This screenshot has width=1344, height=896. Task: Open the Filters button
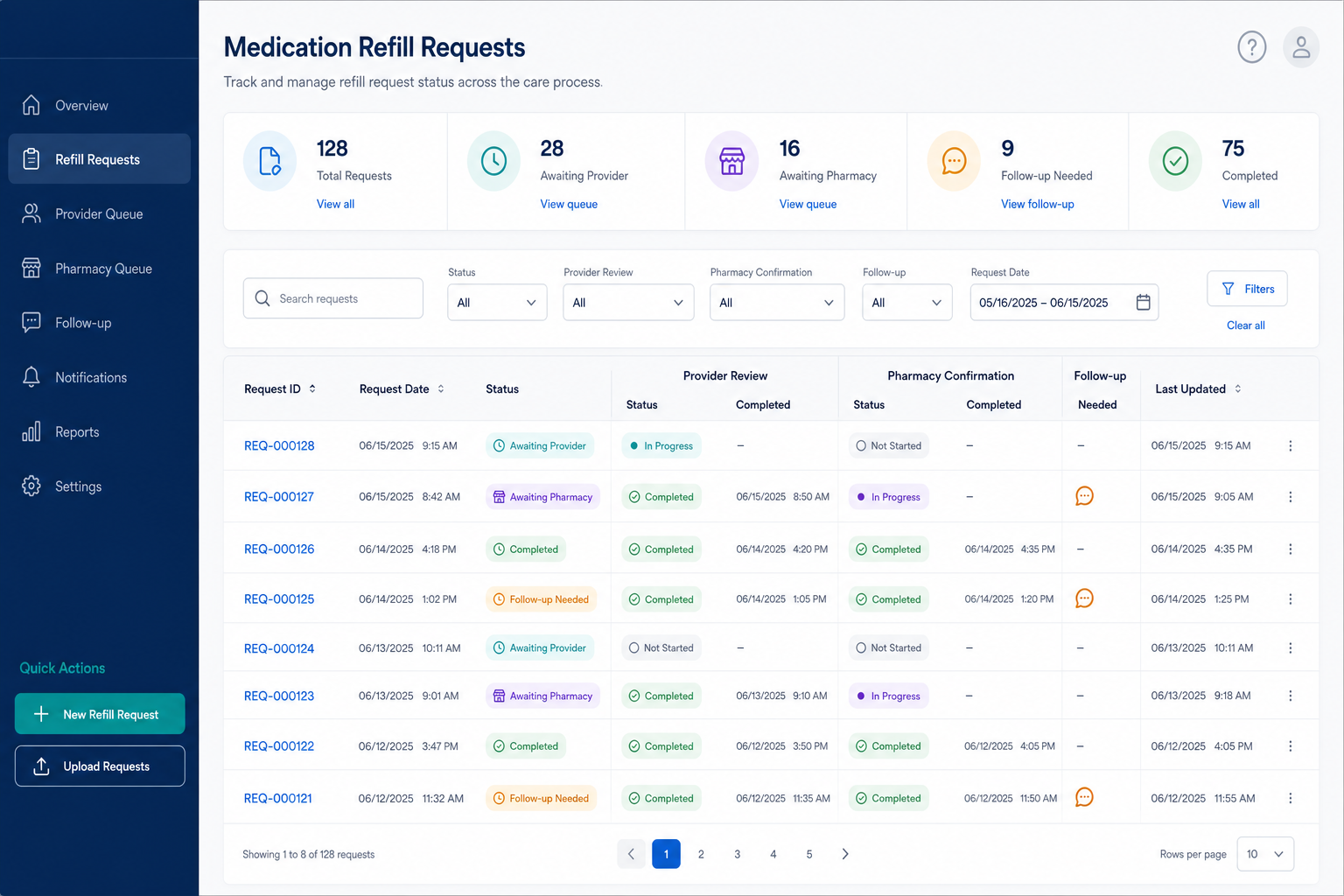click(1247, 289)
